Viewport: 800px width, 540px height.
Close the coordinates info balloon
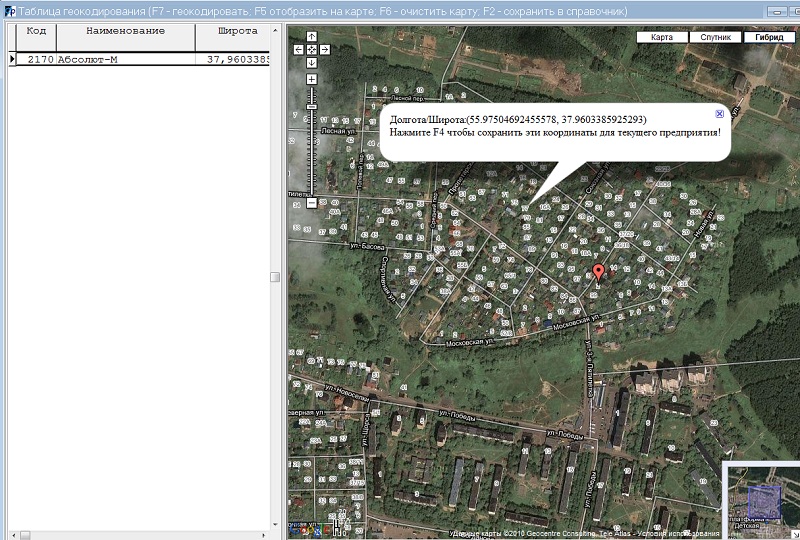coord(719,114)
